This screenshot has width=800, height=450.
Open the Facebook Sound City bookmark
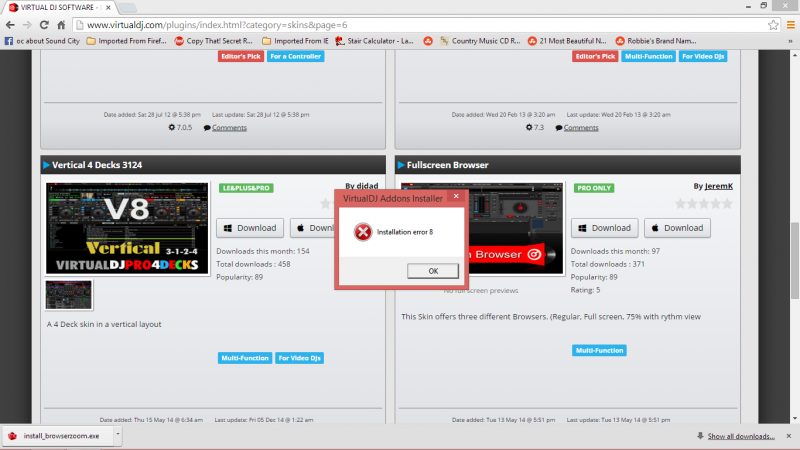tap(42, 41)
